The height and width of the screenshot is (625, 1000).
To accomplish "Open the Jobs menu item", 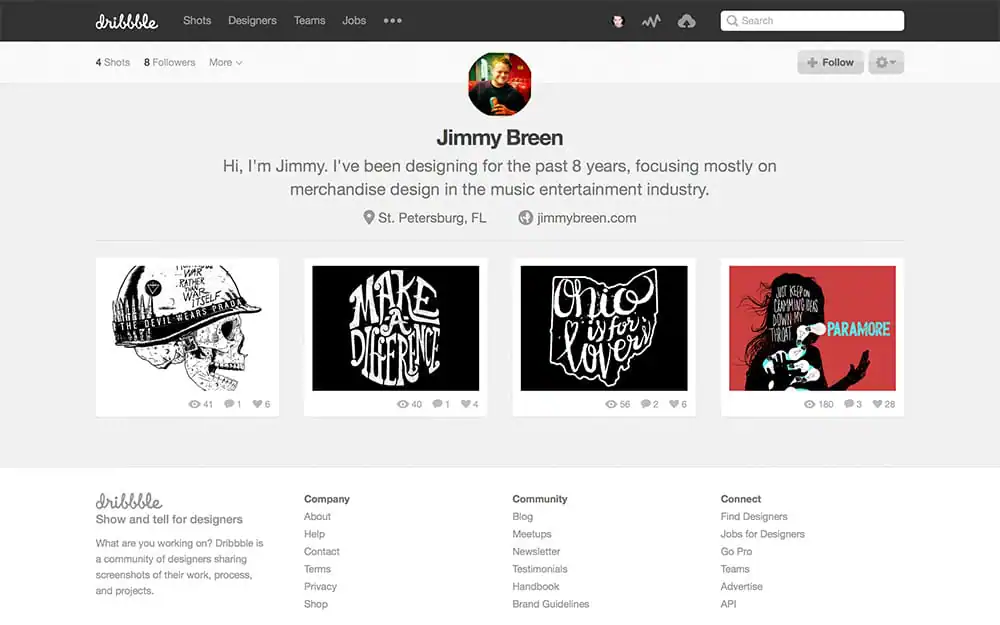I will (x=354, y=20).
